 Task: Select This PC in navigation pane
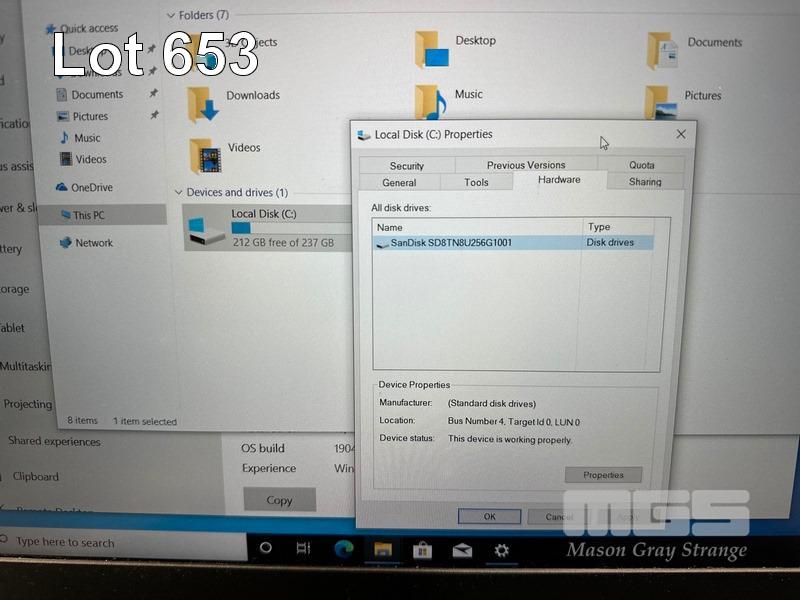click(x=88, y=215)
